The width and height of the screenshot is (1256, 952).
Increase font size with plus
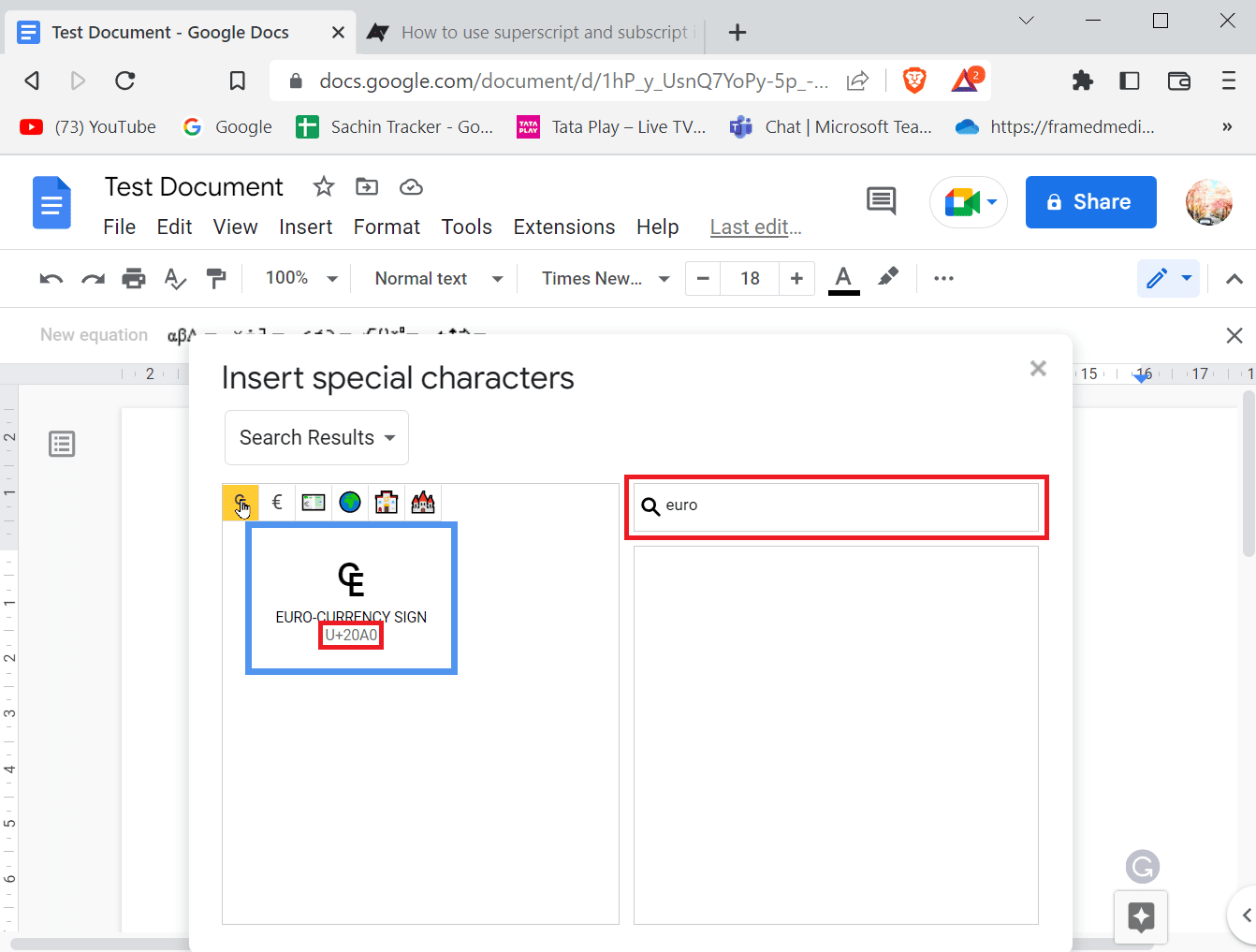click(x=796, y=278)
